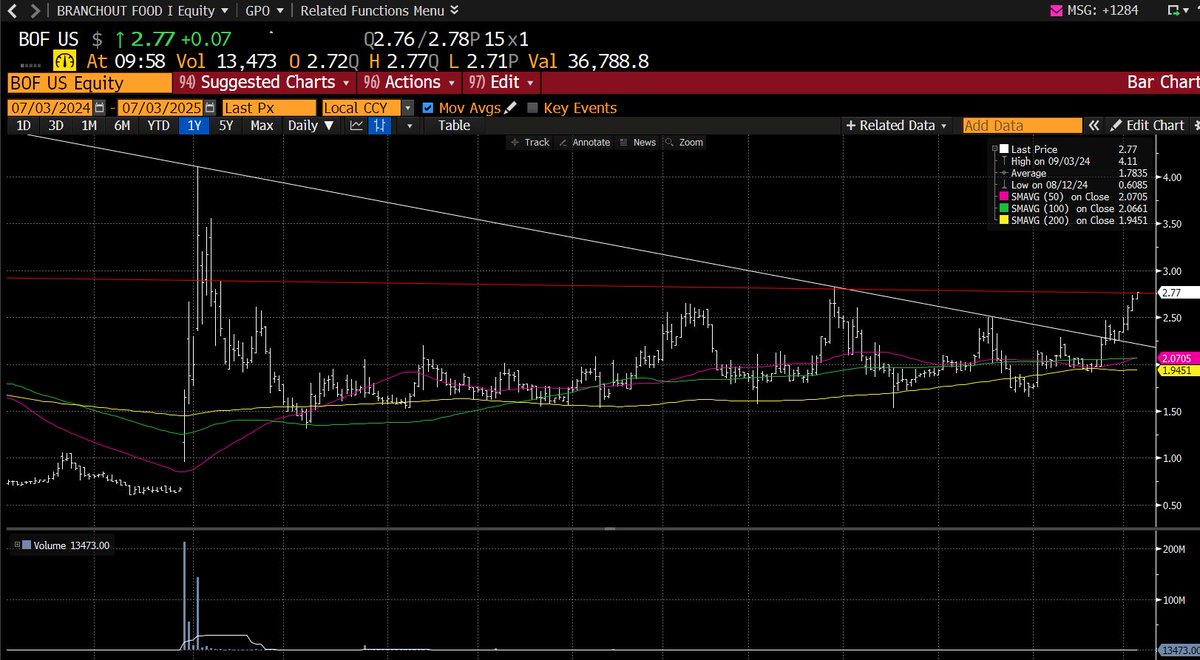Select the Max range tab

coord(262,126)
